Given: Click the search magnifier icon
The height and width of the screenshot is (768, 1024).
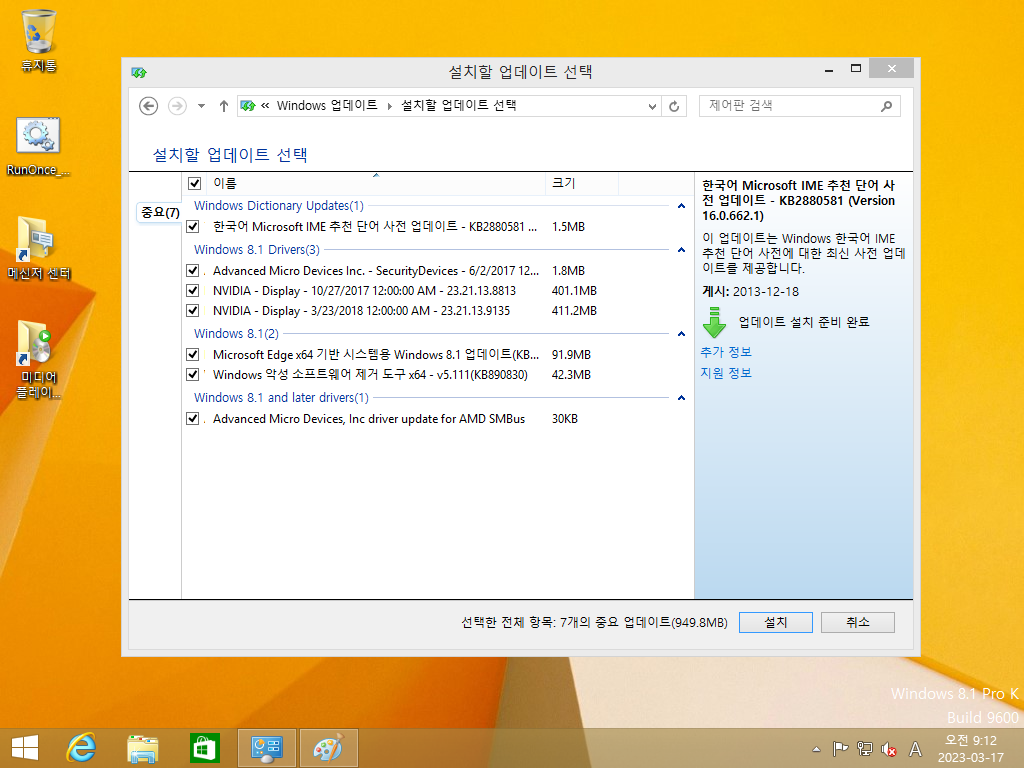Looking at the screenshot, I should [886, 106].
